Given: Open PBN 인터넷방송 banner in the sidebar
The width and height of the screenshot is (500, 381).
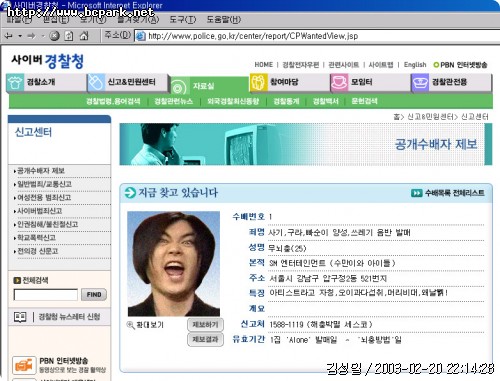Looking at the screenshot, I should pyautogui.click(x=59, y=365).
